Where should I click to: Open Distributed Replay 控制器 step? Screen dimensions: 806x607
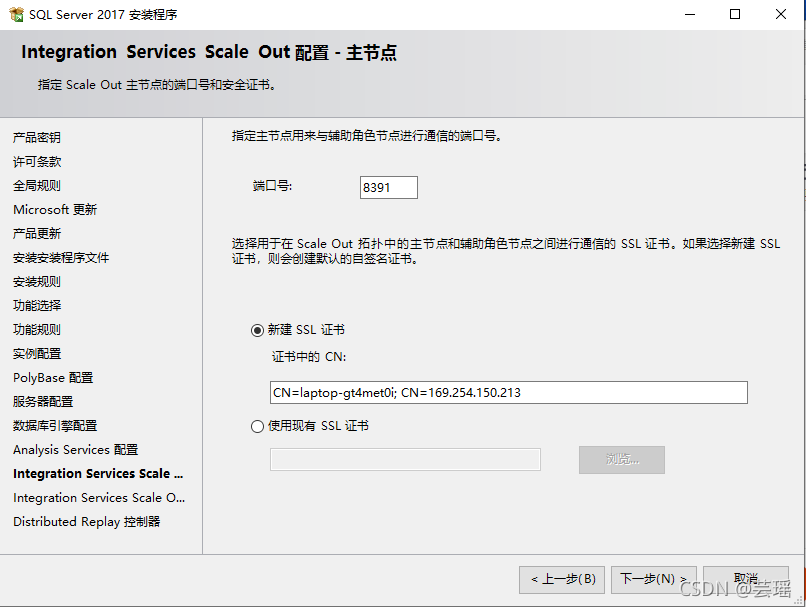pyautogui.click(x=86, y=522)
